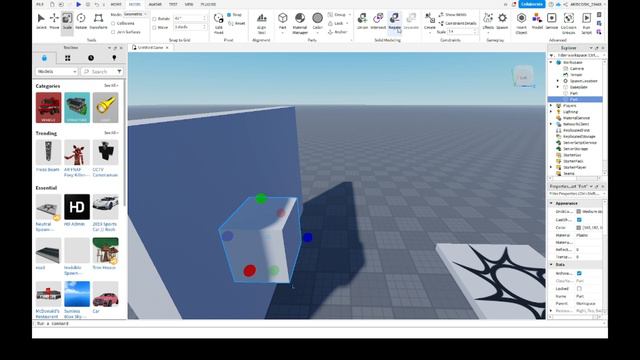Toggle the Move snap checkbox

(154, 27)
